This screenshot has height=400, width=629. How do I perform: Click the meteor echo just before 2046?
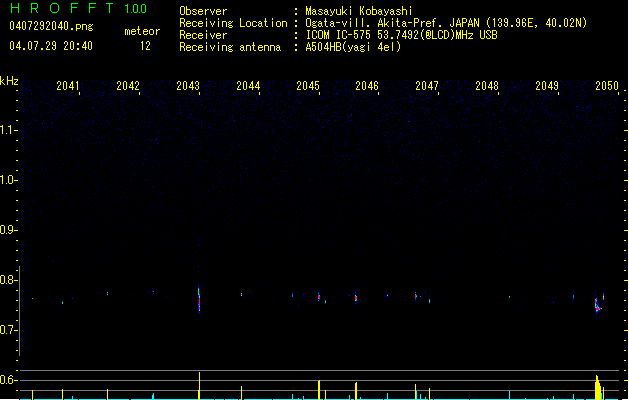356,298
